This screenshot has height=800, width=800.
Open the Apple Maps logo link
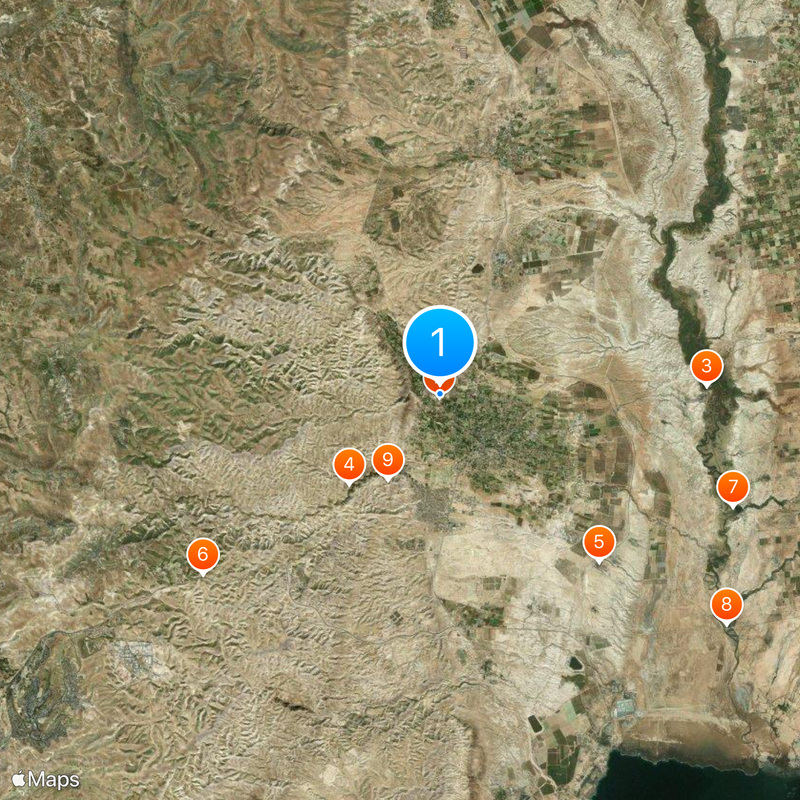tap(46, 780)
